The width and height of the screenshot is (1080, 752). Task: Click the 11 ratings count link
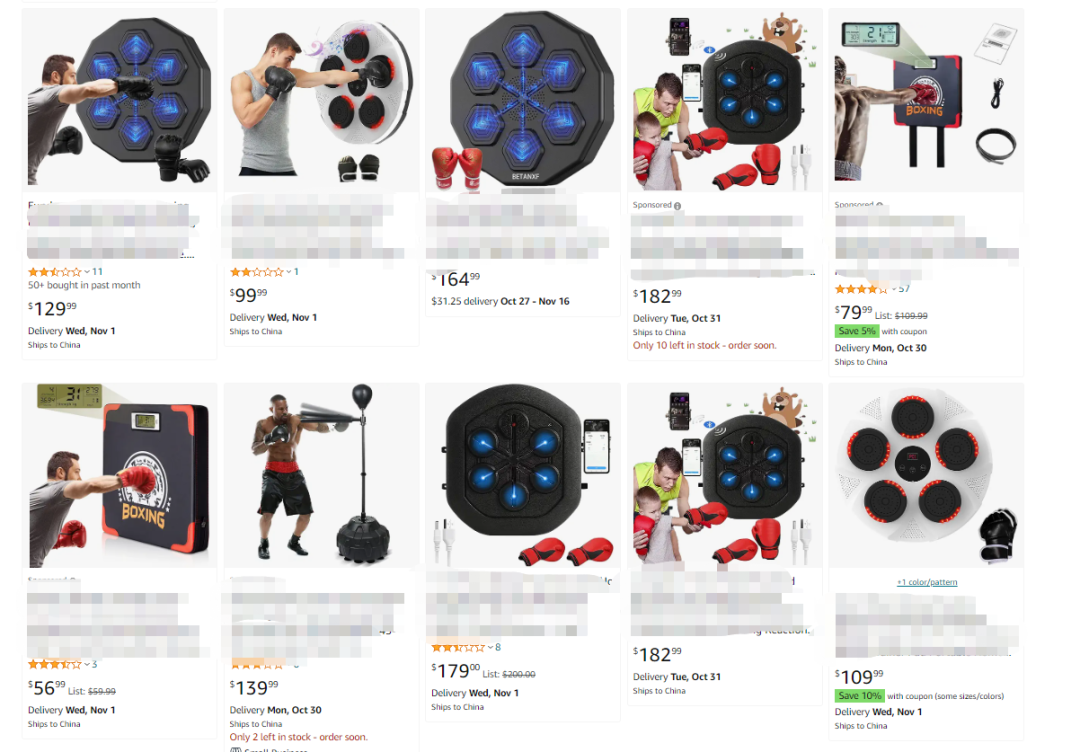click(97, 272)
